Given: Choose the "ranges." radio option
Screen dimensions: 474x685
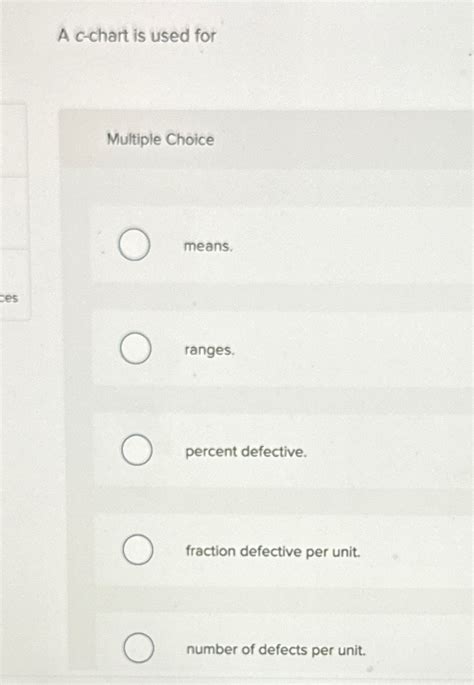Looking at the screenshot, I should pyautogui.click(x=136, y=348).
